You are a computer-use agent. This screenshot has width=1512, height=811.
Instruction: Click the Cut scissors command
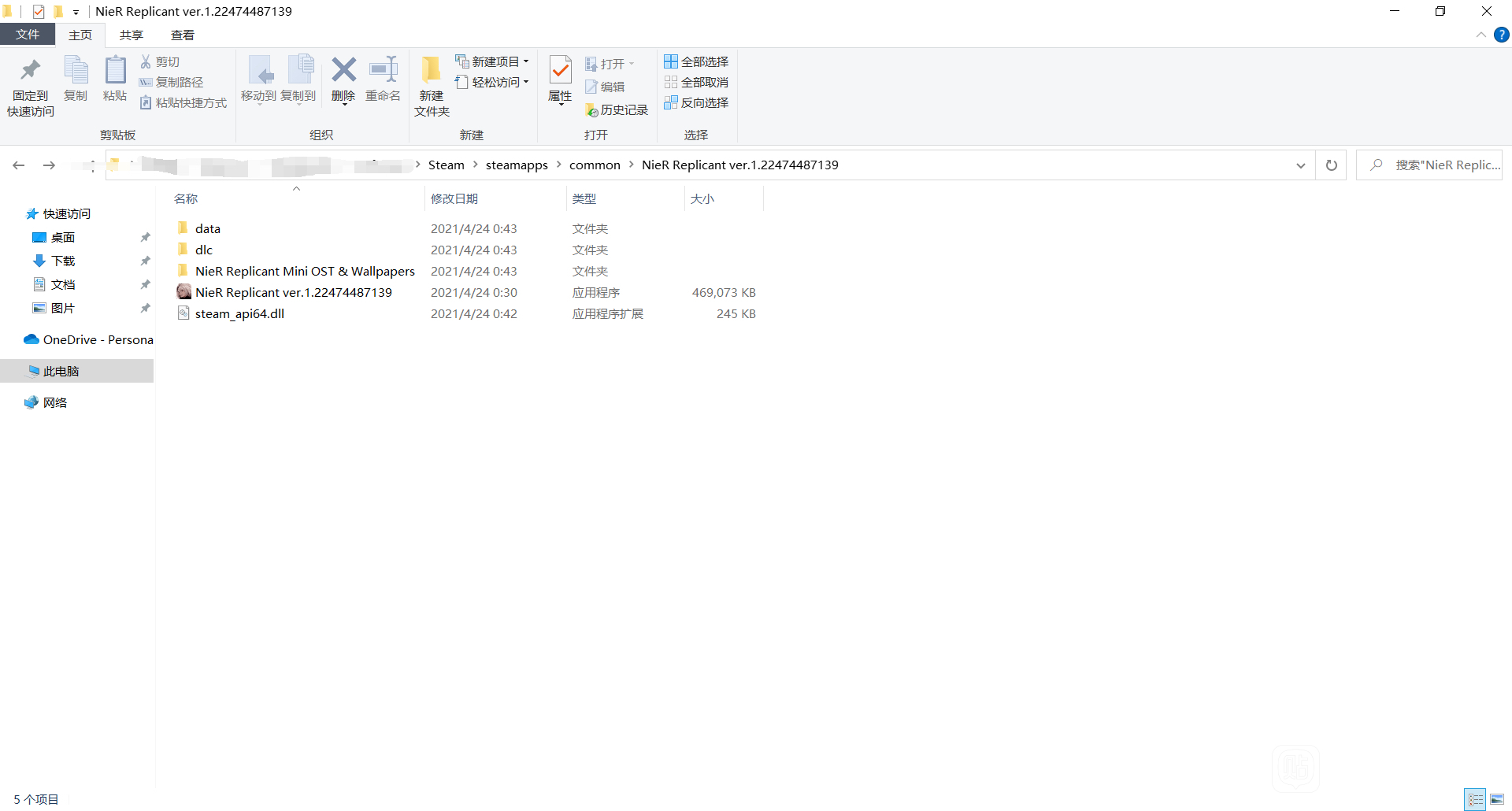(160, 61)
